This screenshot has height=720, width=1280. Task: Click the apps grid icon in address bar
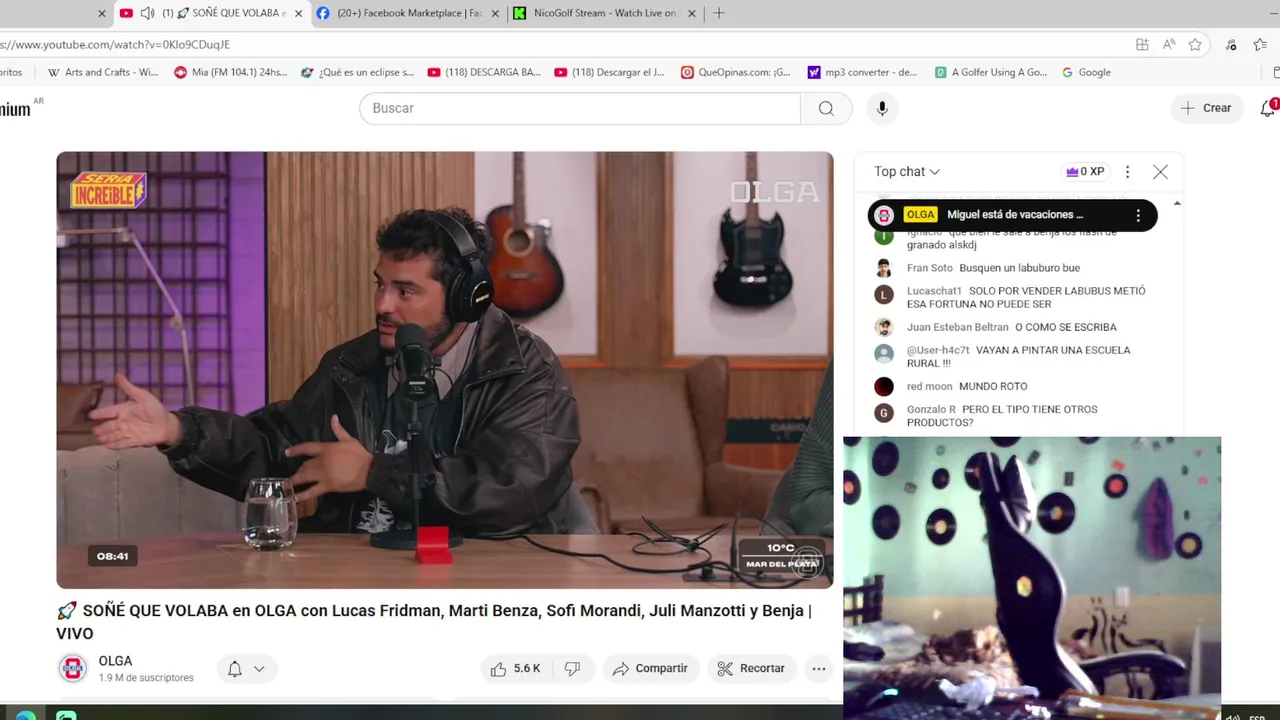[x=1142, y=44]
